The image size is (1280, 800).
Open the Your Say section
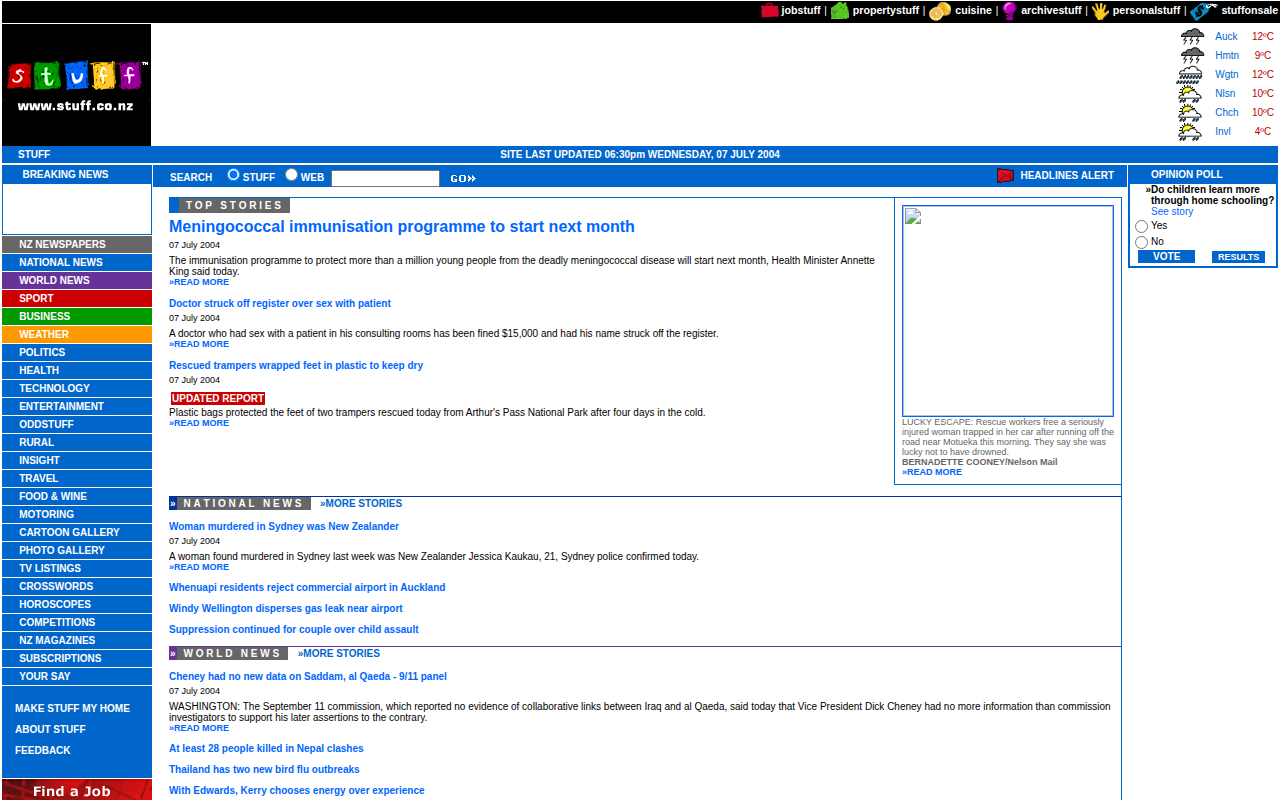click(77, 676)
